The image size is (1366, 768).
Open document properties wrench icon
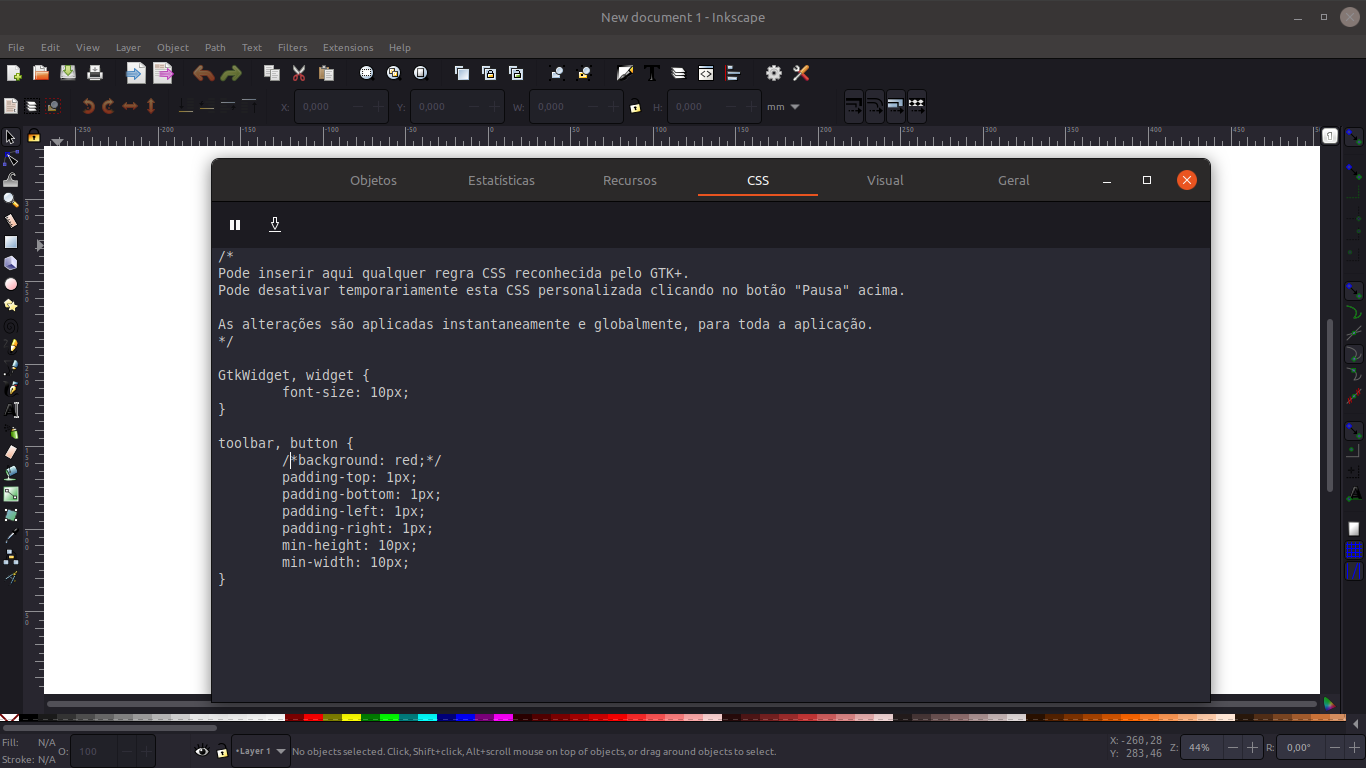(x=801, y=73)
